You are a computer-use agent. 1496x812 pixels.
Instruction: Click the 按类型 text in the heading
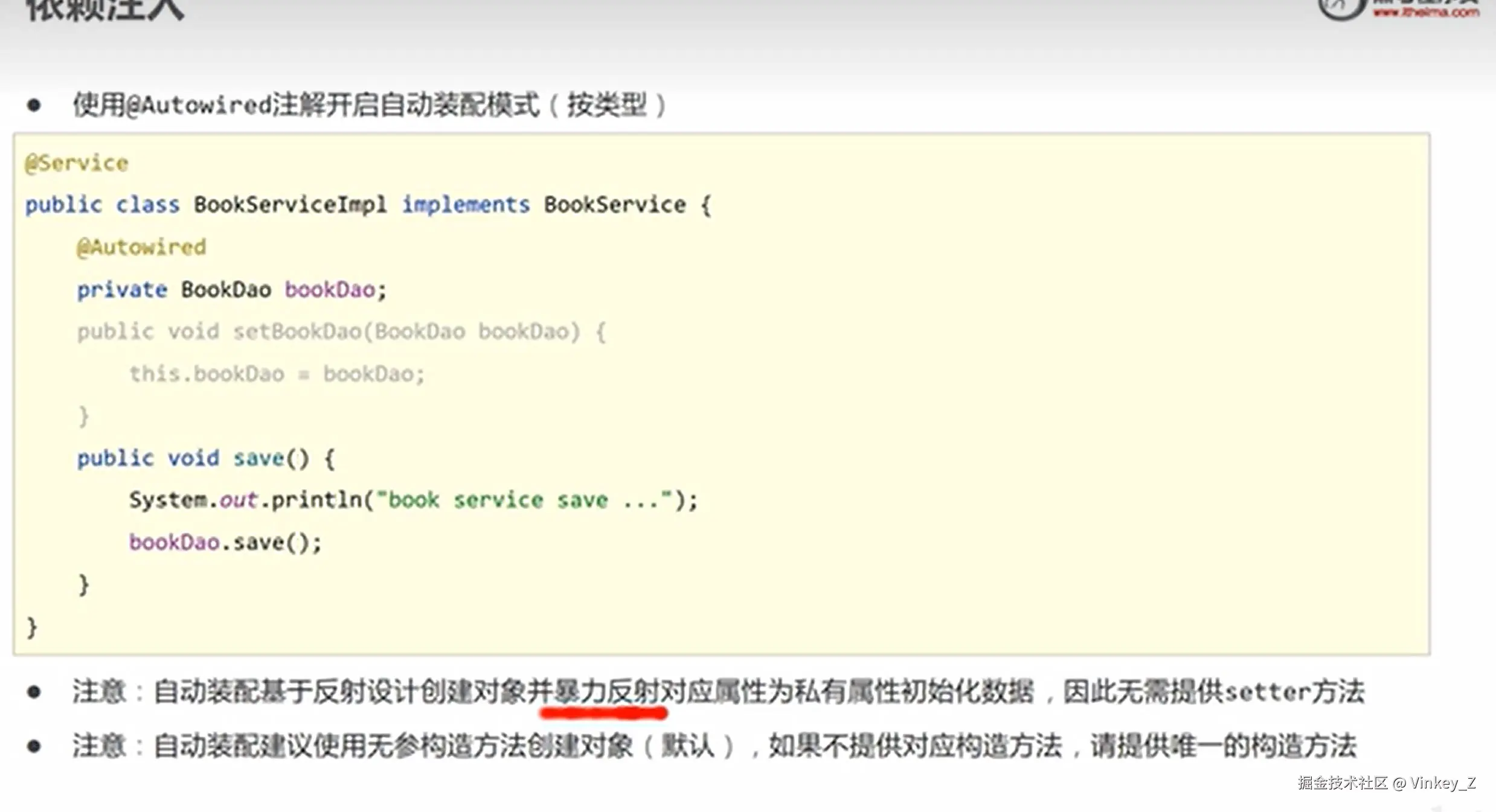606,106
